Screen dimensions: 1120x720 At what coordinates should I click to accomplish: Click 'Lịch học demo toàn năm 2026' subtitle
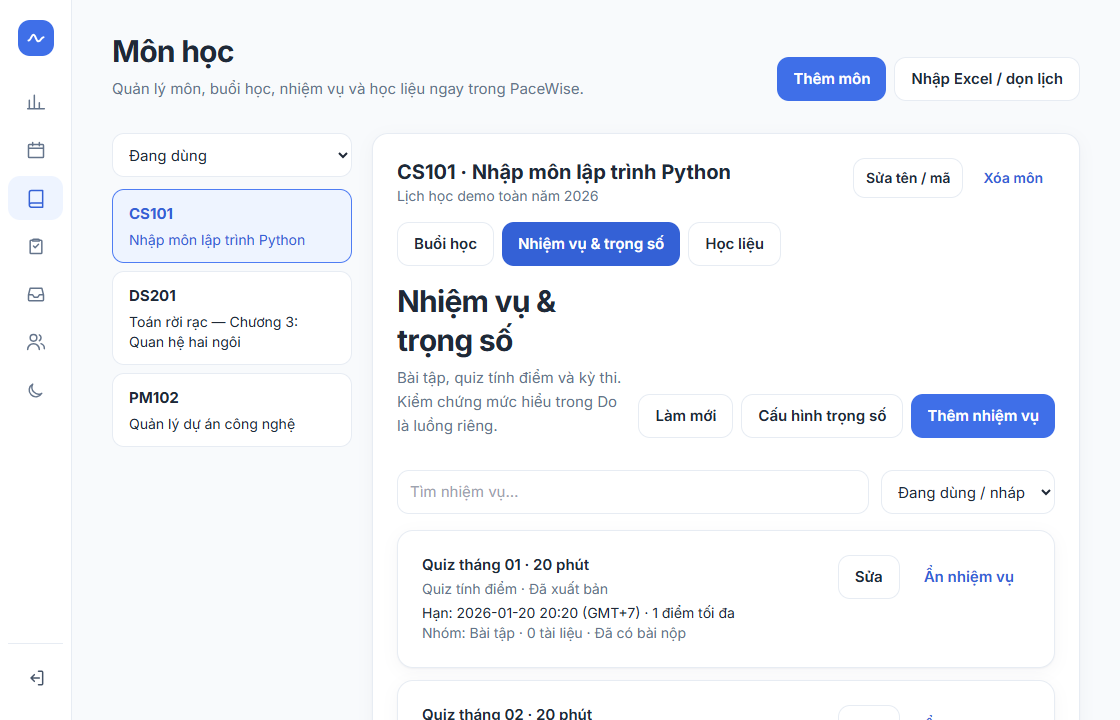pyautogui.click(x=498, y=196)
